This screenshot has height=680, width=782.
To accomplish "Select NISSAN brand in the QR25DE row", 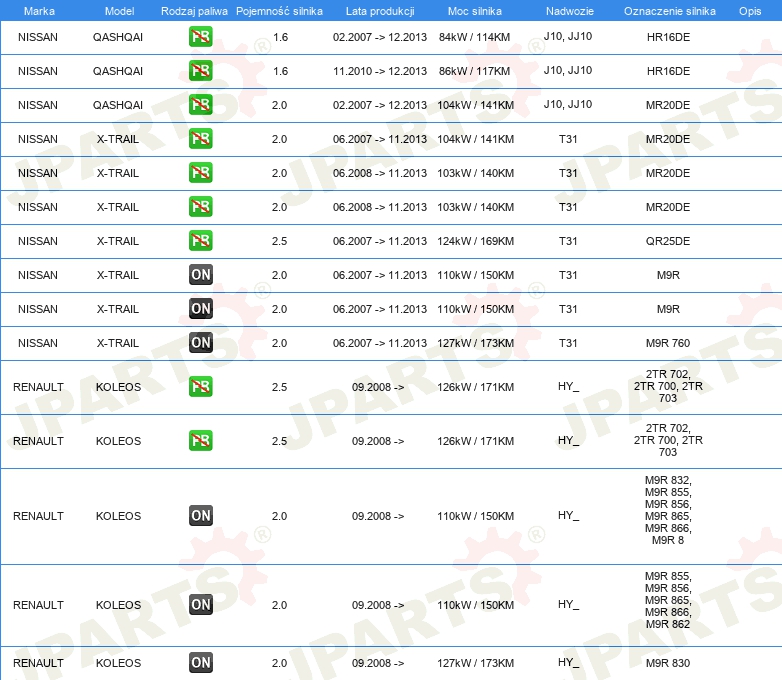I will [38, 241].
